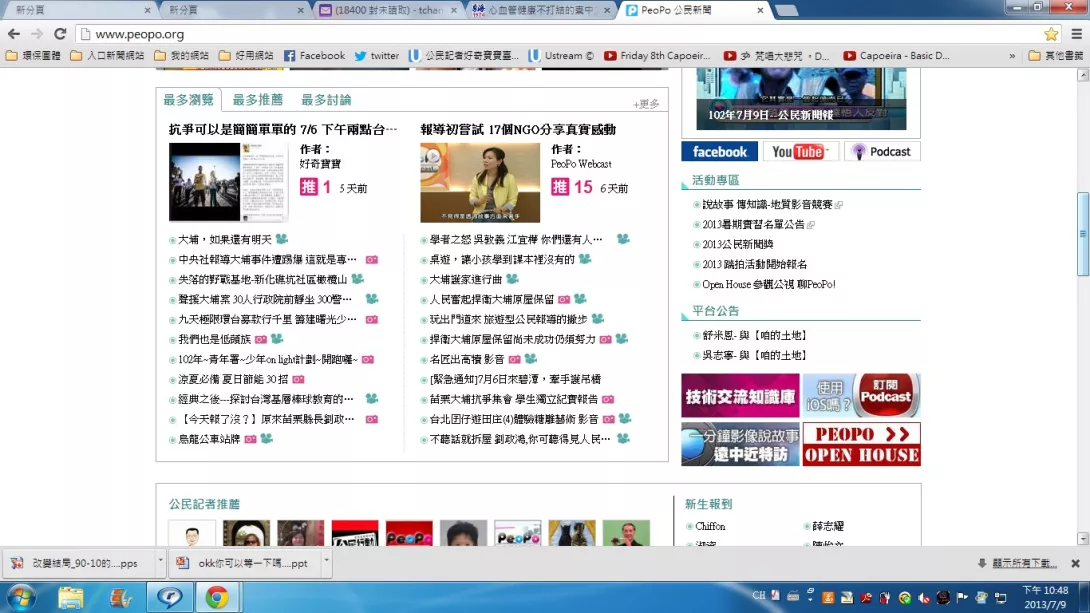Open the Friday 8th Capoeira YouTube bookmark

[x=657, y=56]
